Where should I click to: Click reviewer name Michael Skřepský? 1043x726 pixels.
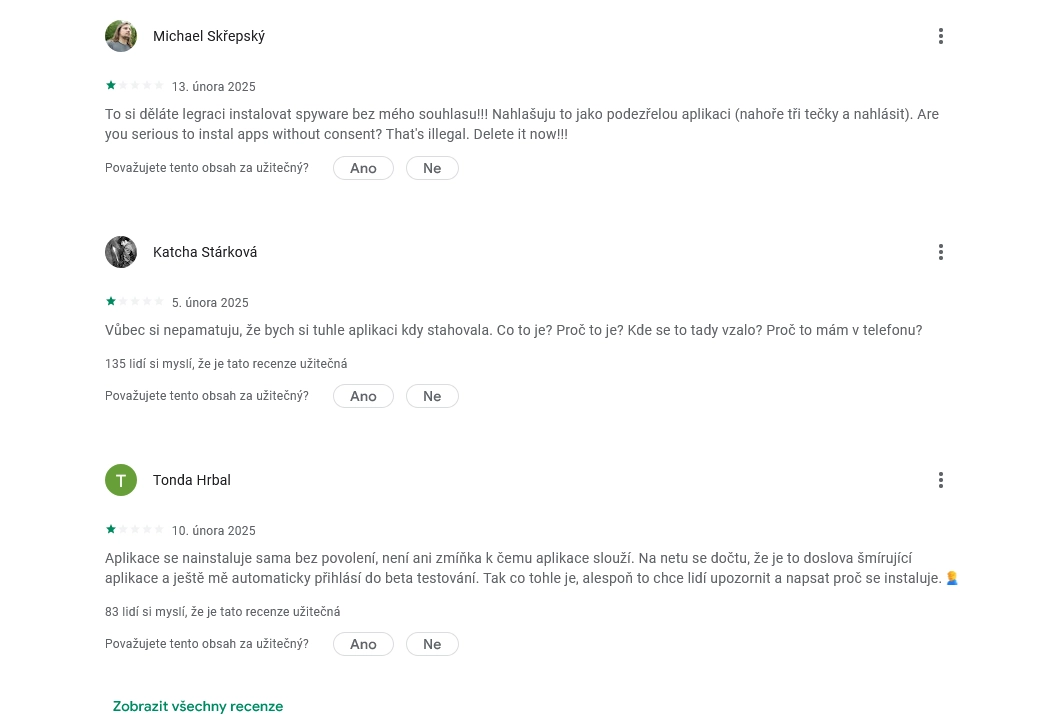pyautogui.click(x=209, y=36)
